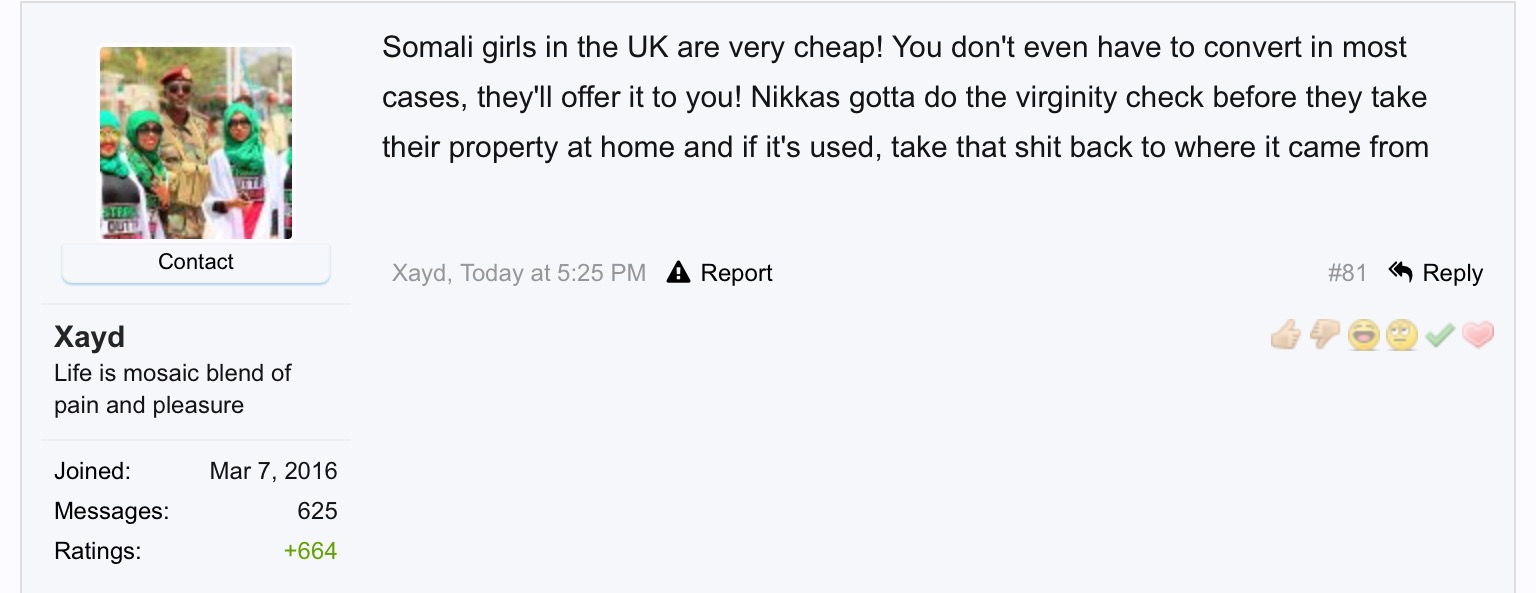Click the curved reply arrow icon

1400,271
